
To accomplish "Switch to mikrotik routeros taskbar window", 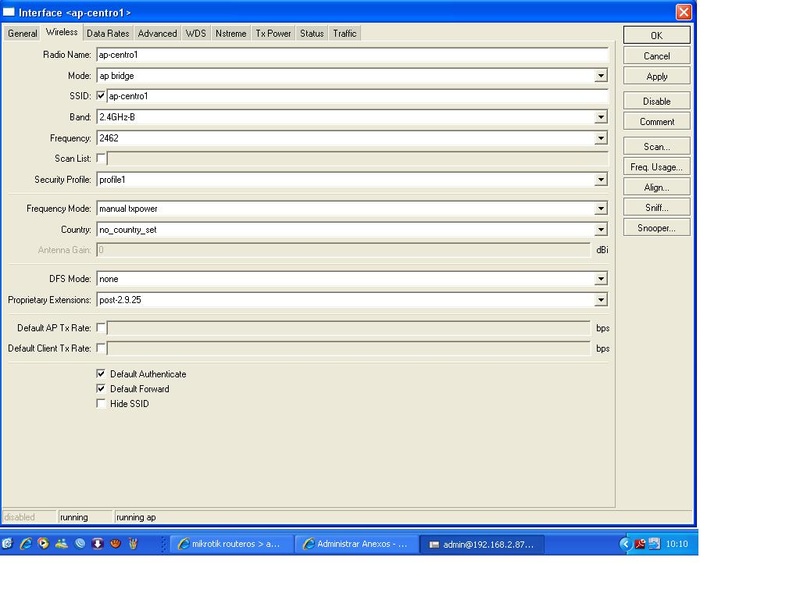I will (232, 544).
